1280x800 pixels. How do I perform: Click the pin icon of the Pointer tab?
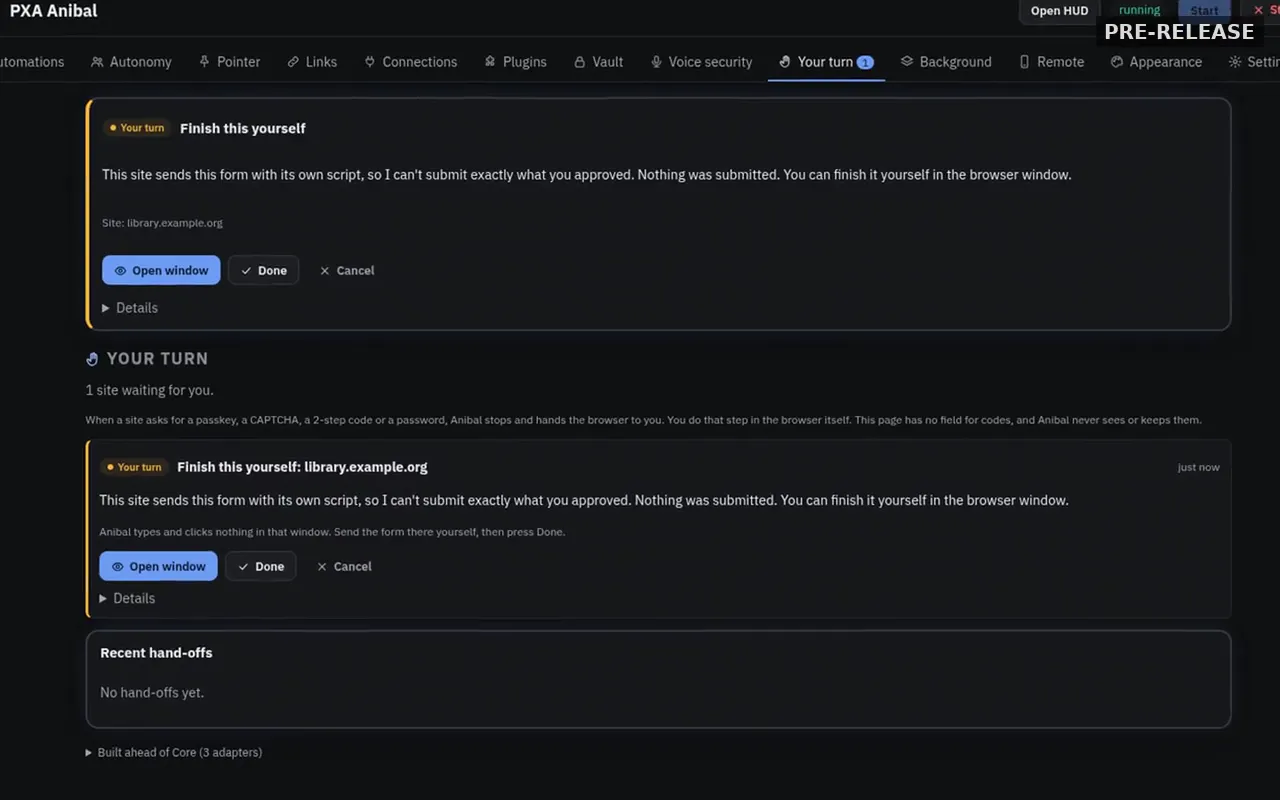pos(205,62)
